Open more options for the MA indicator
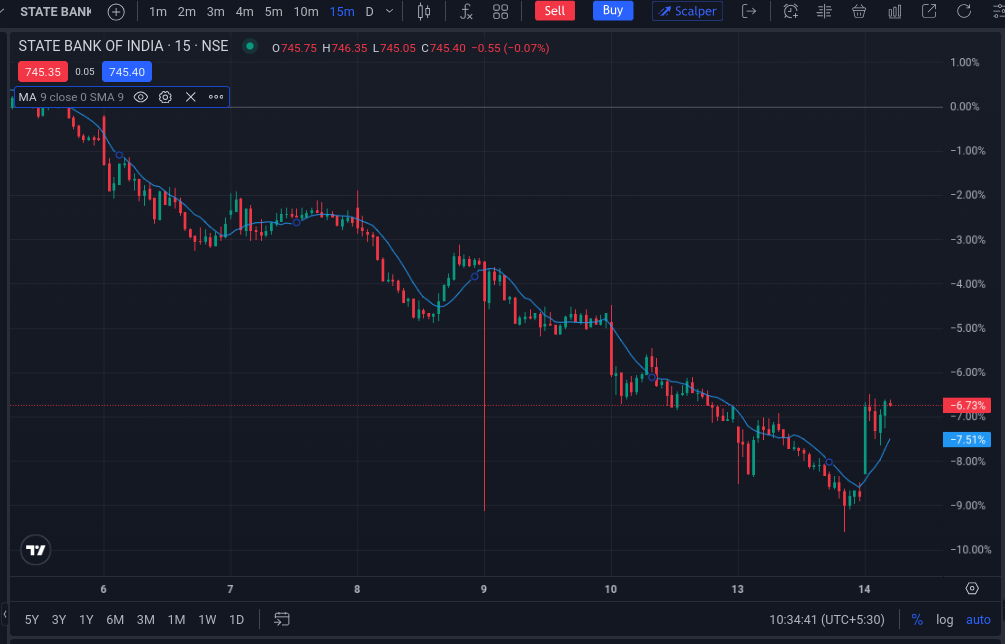The image size is (1005, 644). tap(216, 97)
